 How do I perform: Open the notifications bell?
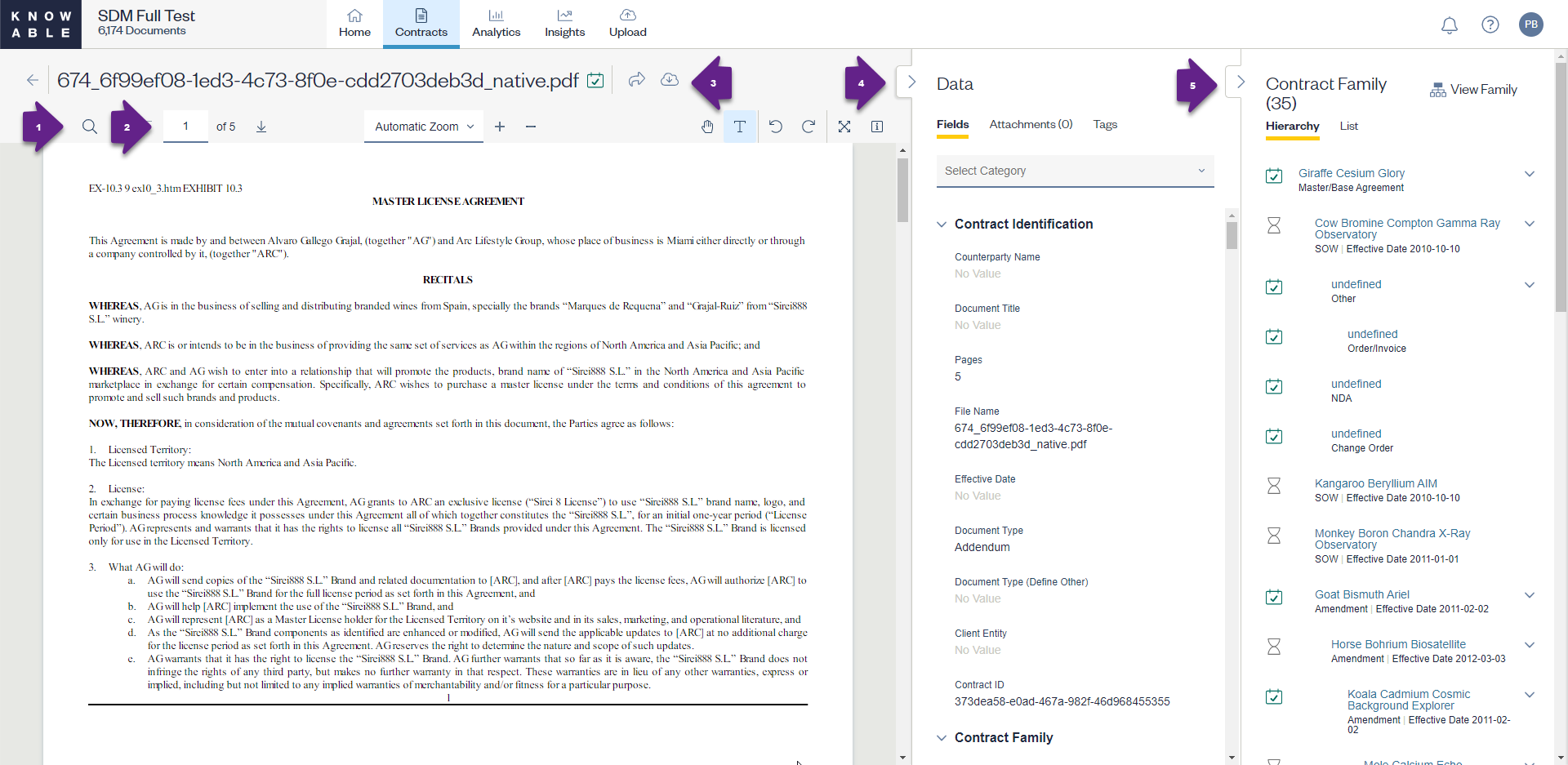tap(1450, 24)
